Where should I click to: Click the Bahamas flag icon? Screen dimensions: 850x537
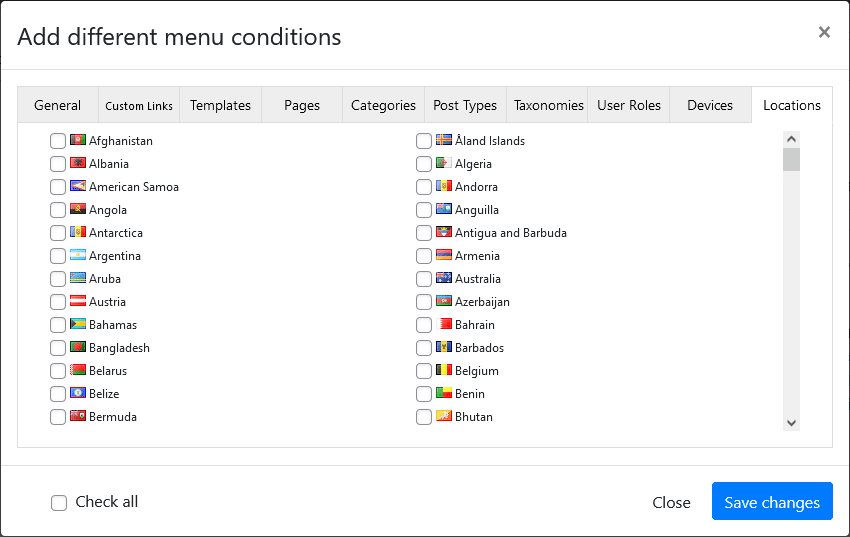click(78, 325)
